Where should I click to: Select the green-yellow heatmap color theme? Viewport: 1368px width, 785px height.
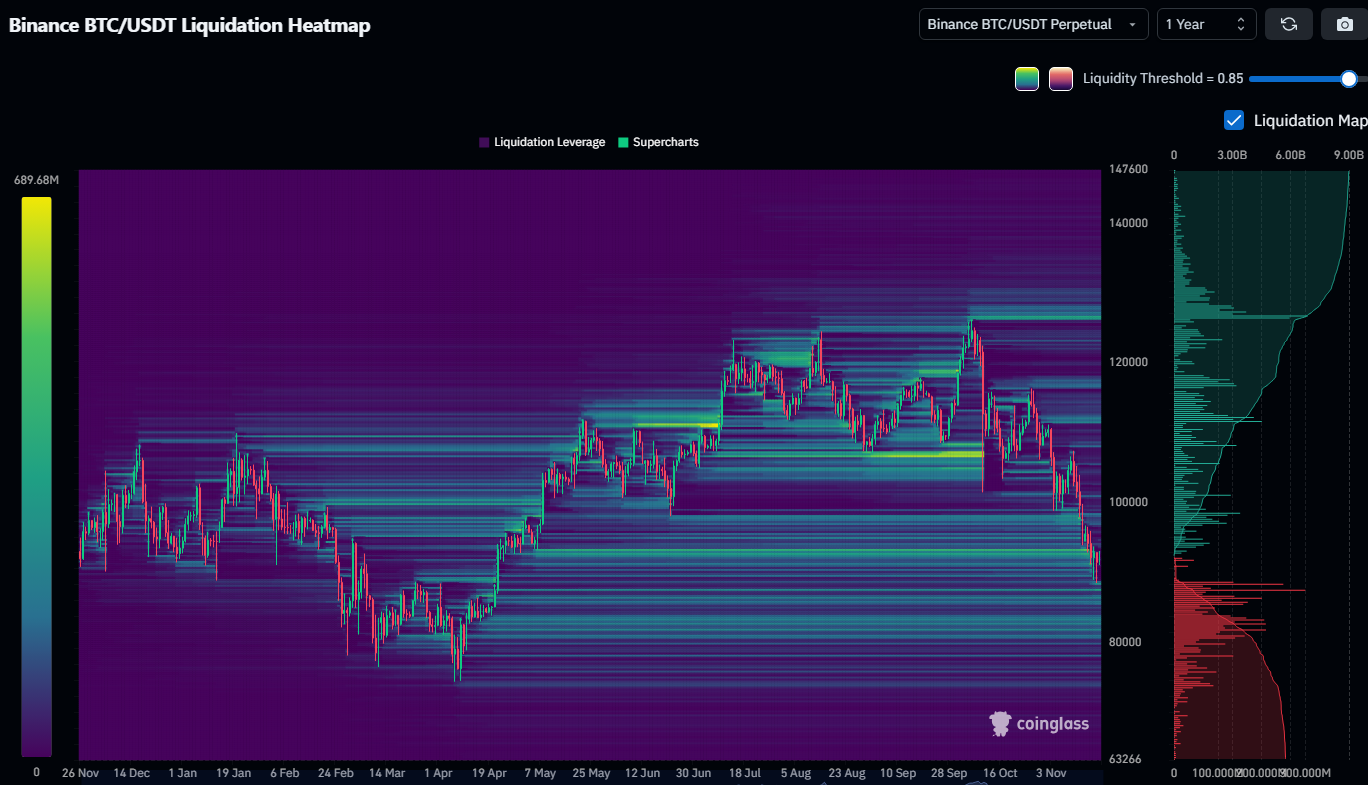click(x=1027, y=79)
